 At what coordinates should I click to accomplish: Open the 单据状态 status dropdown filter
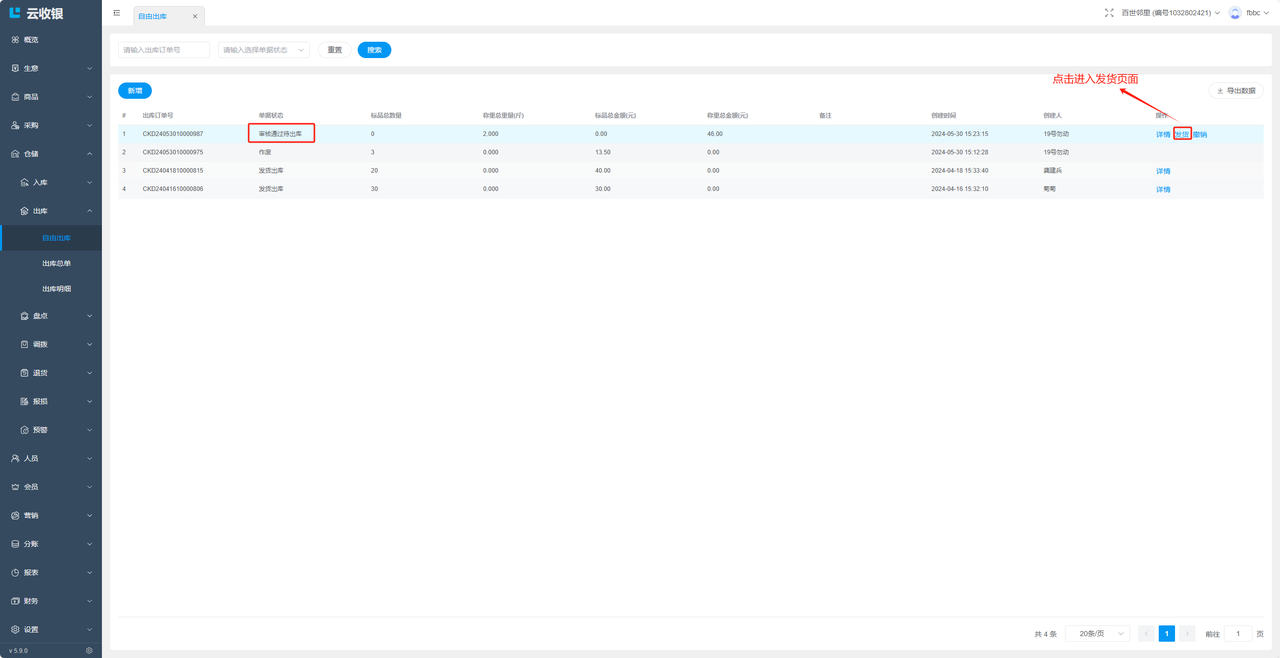(x=263, y=50)
